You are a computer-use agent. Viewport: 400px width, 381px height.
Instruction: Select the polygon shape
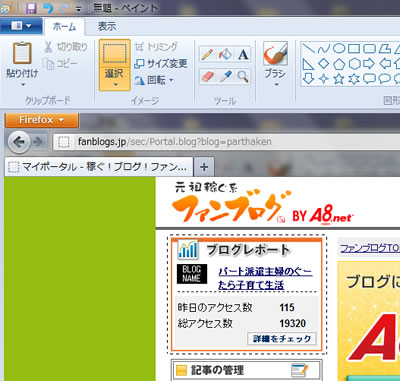coord(385,49)
